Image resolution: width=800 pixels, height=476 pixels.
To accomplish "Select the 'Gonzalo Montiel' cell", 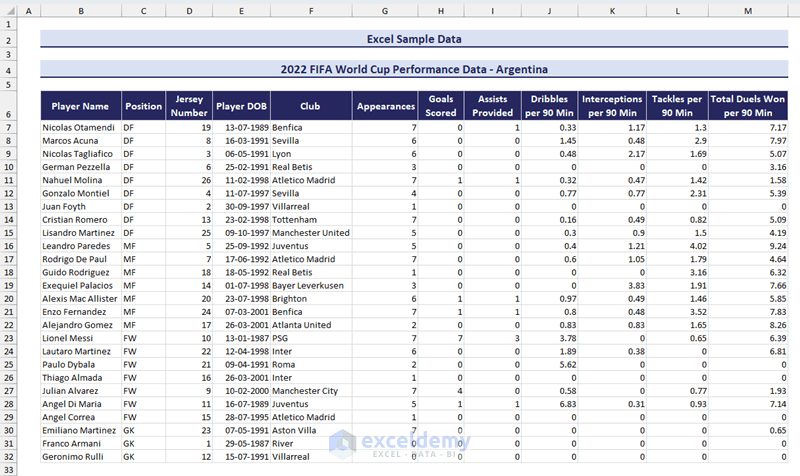I will (x=81, y=193).
